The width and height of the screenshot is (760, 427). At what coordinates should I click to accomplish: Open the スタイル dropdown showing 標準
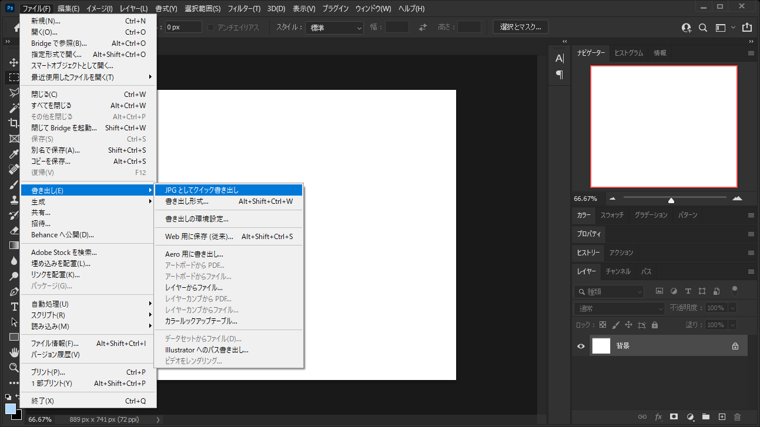pyautogui.click(x=334, y=28)
